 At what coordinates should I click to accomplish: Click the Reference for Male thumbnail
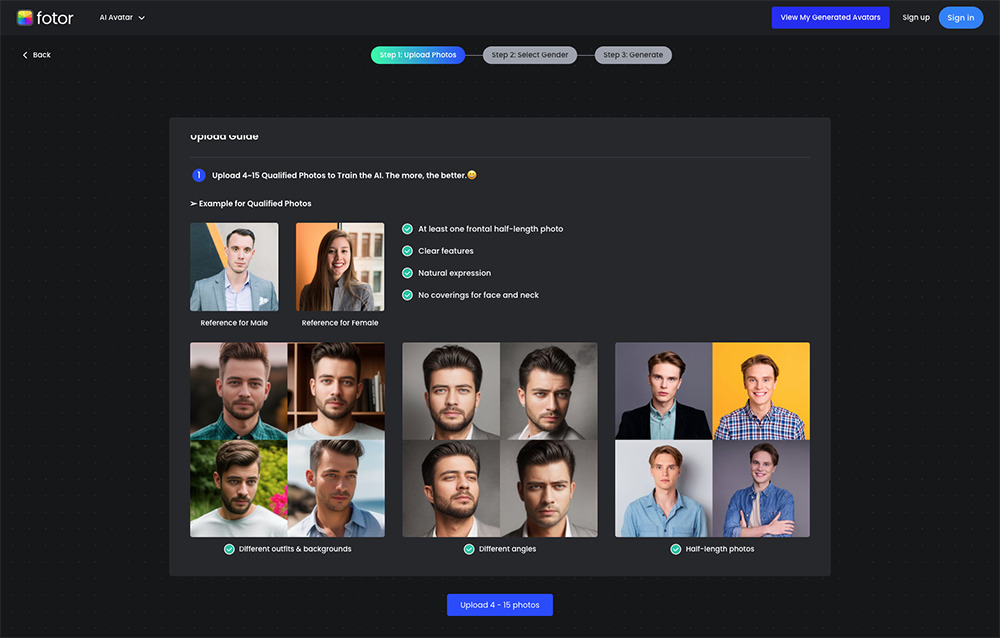point(234,267)
